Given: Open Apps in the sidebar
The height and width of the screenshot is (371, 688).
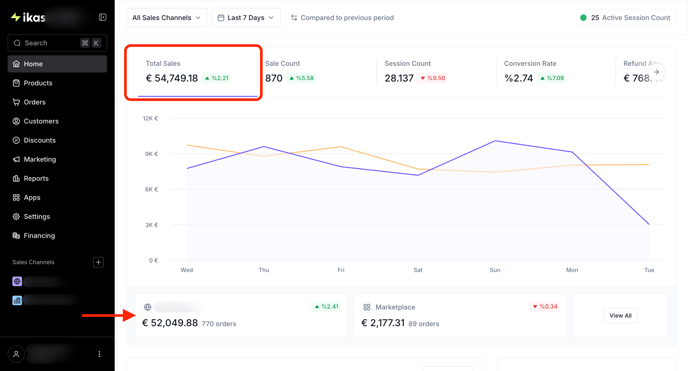Looking at the screenshot, I should tap(57, 197).
